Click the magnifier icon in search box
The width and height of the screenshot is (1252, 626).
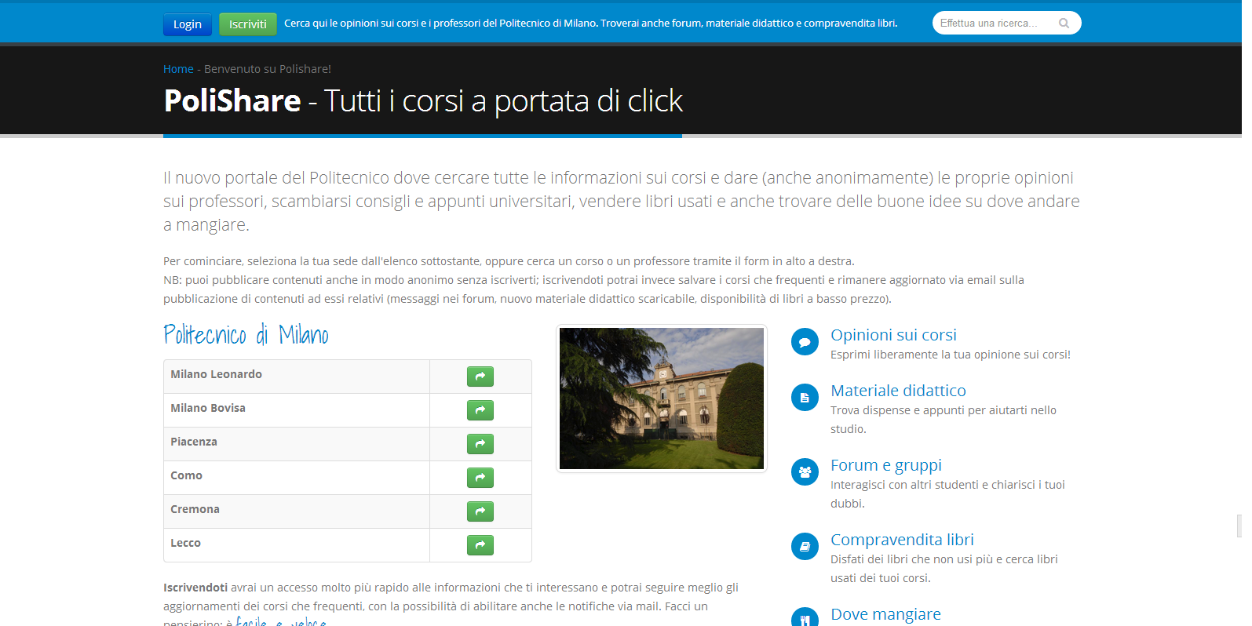(1064, 23)
